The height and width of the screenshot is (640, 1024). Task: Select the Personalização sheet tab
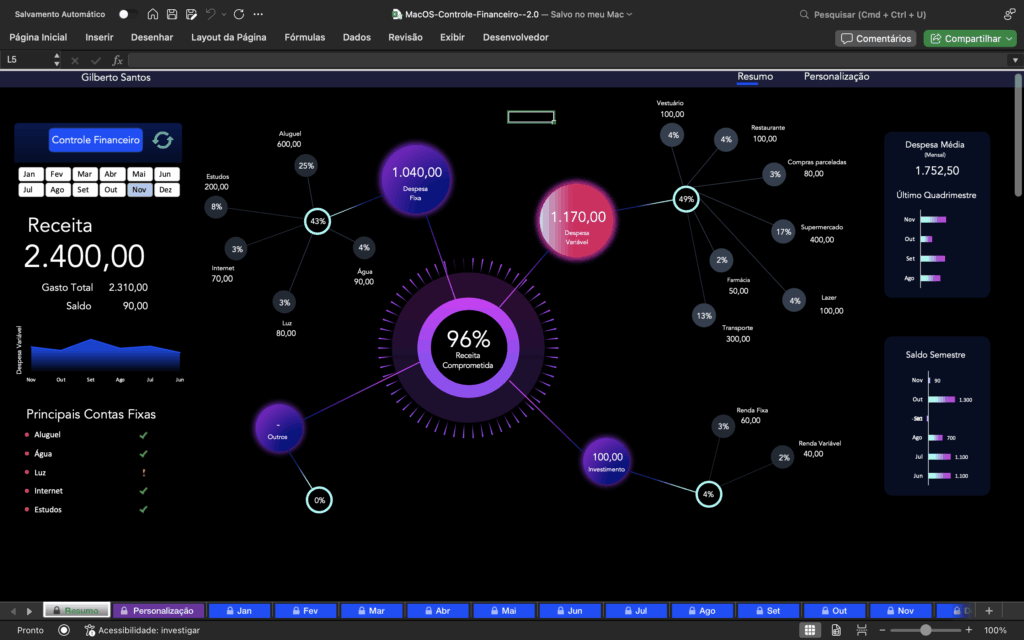click(160, 610)
